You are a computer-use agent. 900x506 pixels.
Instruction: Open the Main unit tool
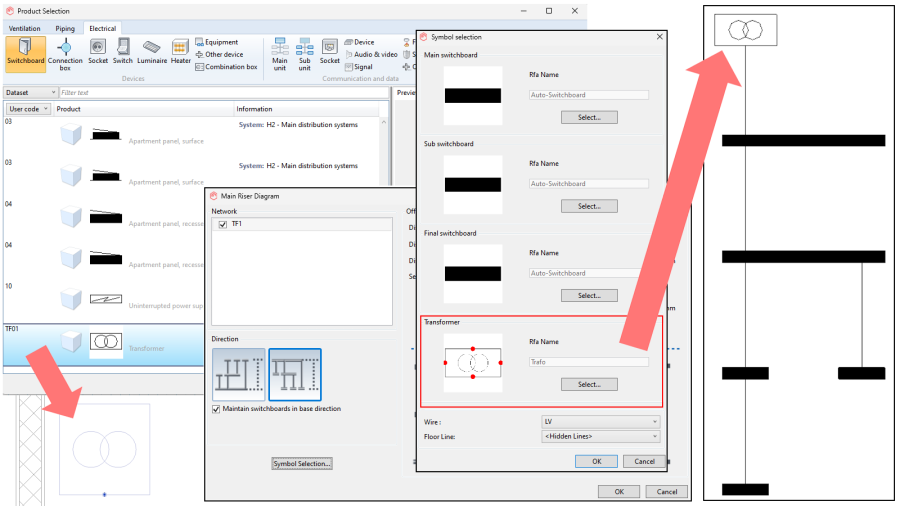[280, 55]
